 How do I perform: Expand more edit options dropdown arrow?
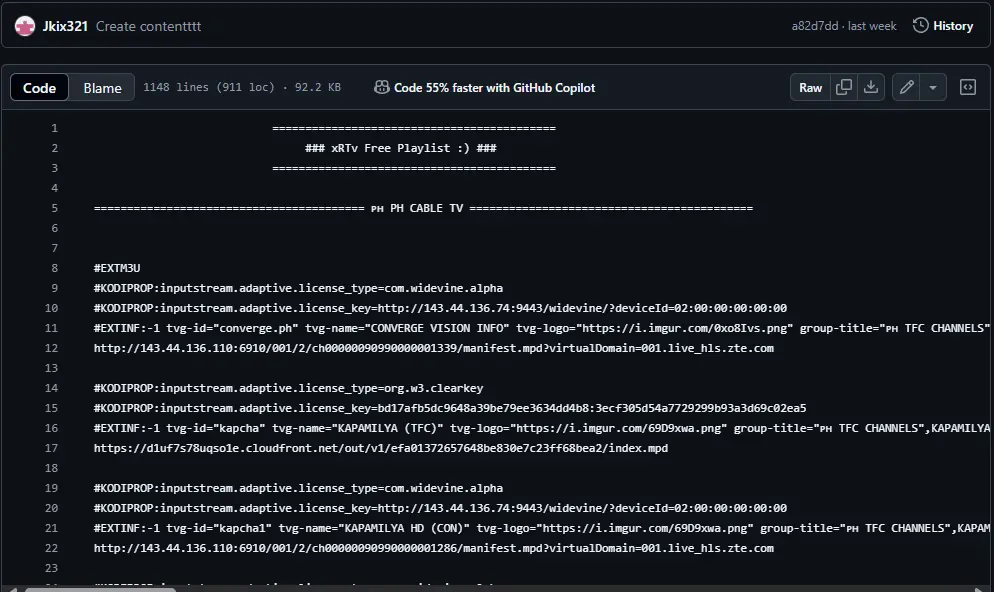point(933,87)
